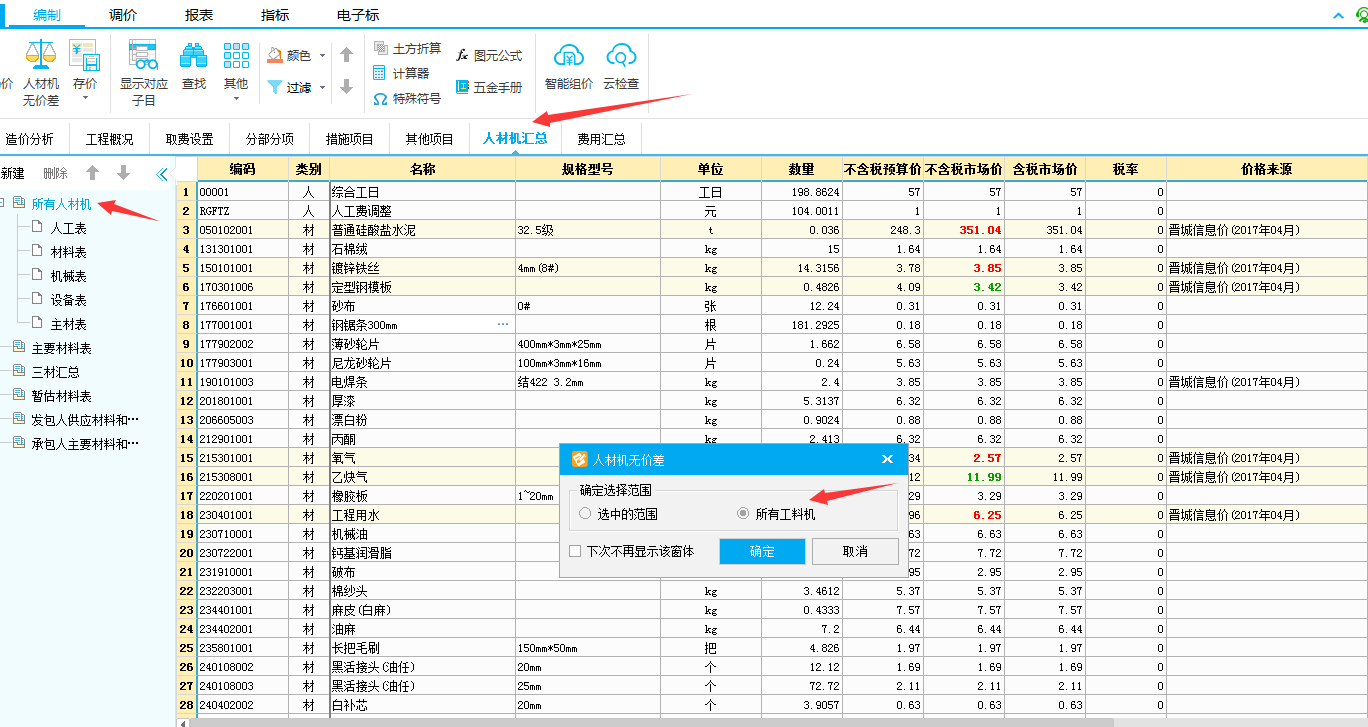The height and width of the screenshot is (727, 1368).
Task: Select 设备表 in the tree
Action: [x=68, y=300]
